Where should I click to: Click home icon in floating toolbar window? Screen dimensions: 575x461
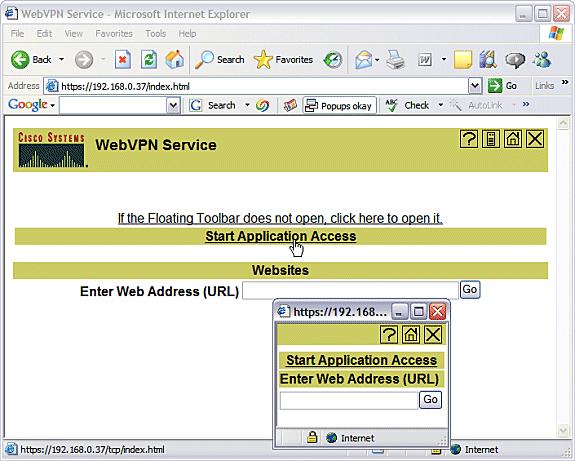click(x=411, y=334)
